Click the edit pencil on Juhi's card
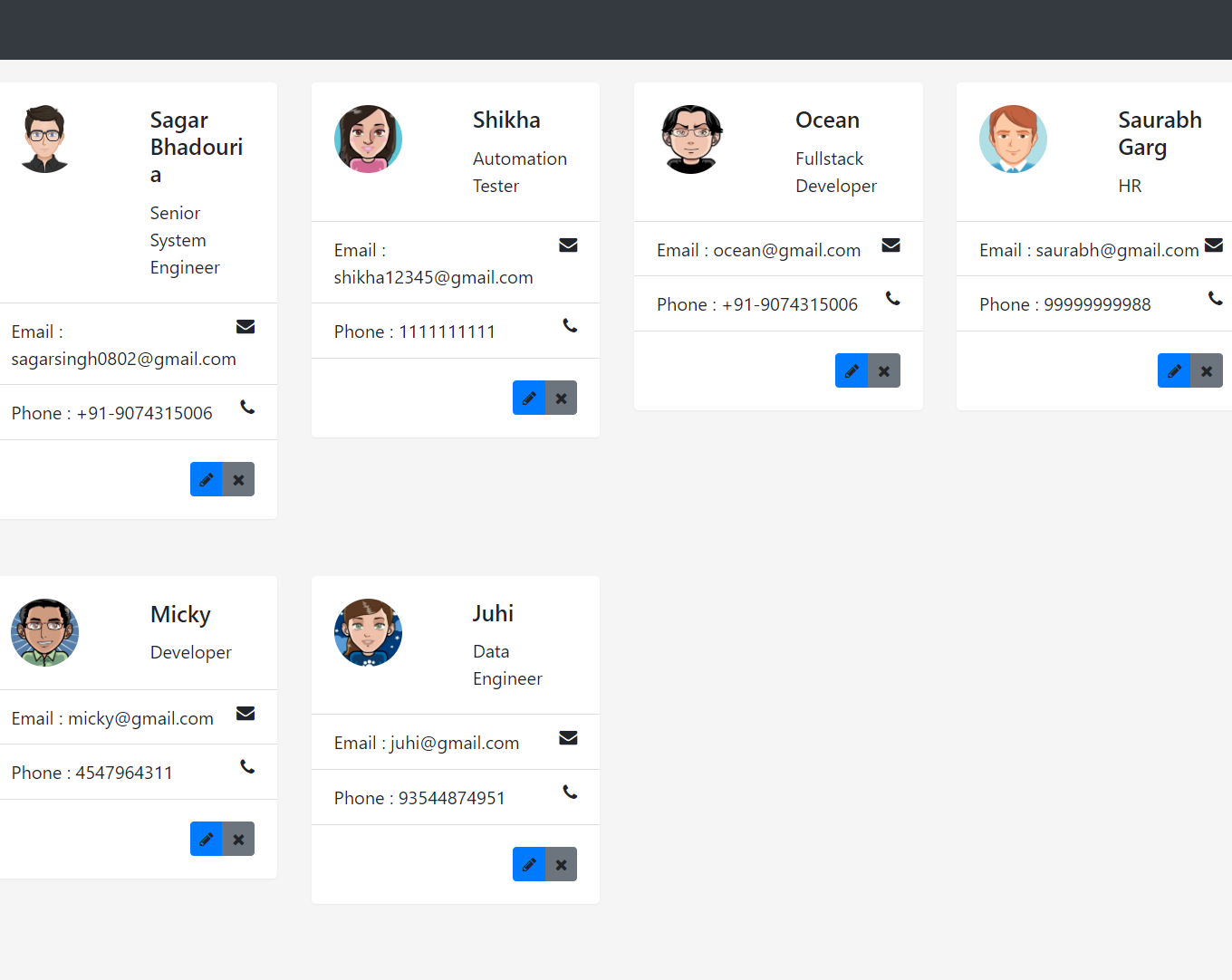This screenshot has height=980, width=1232. 529,864
